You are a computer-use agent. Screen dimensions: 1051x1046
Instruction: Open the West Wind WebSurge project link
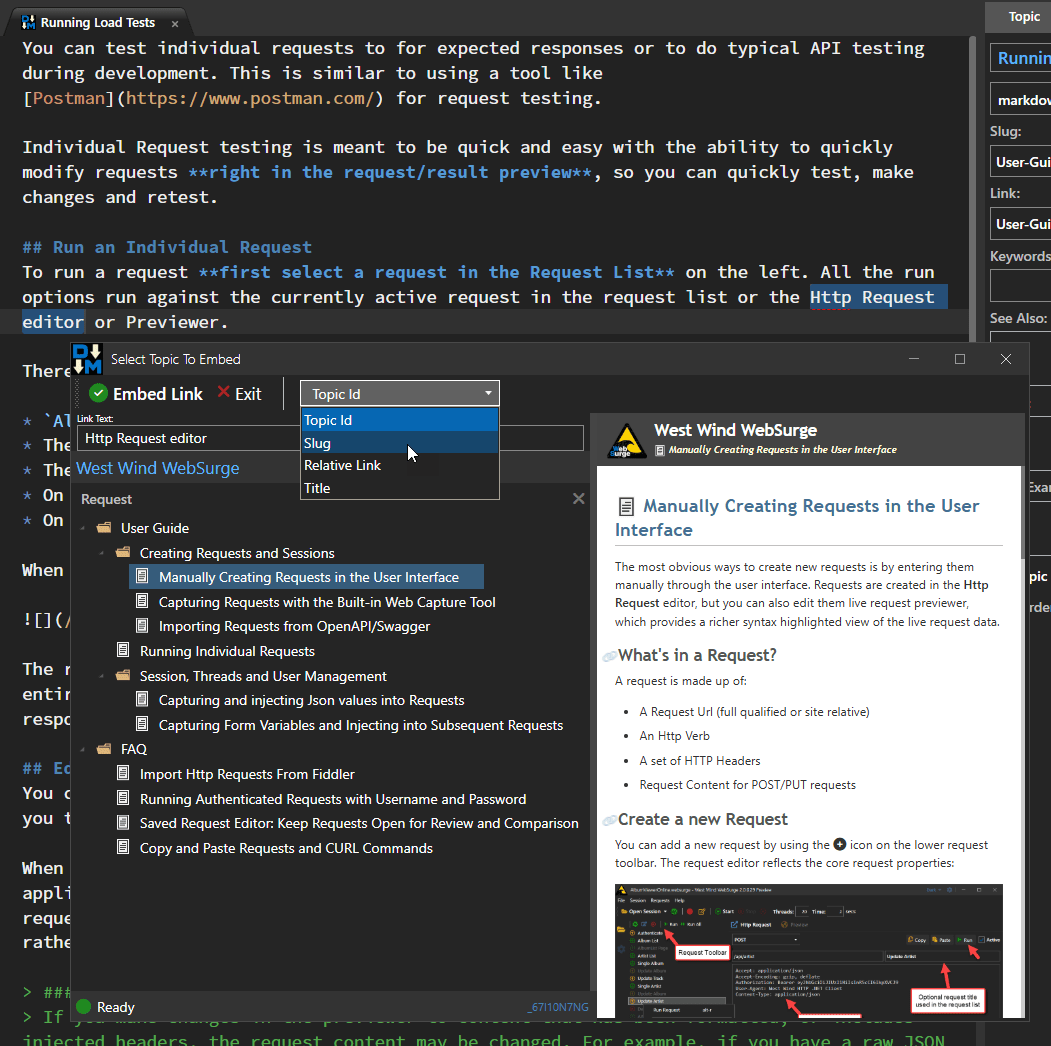click(x=158, y=468)
